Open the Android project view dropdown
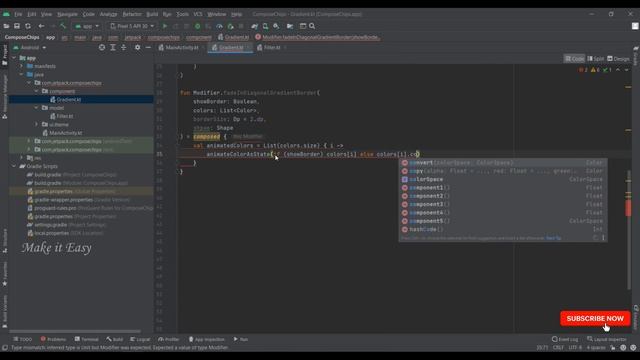Viewport: 640px width, 360px height. [30, 47]
